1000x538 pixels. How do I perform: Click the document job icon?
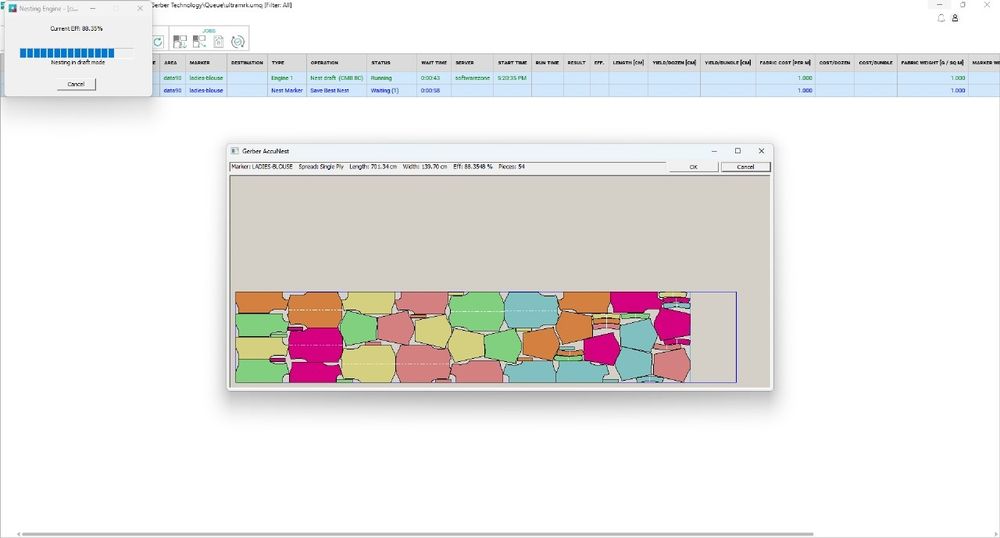click(218, 42)
